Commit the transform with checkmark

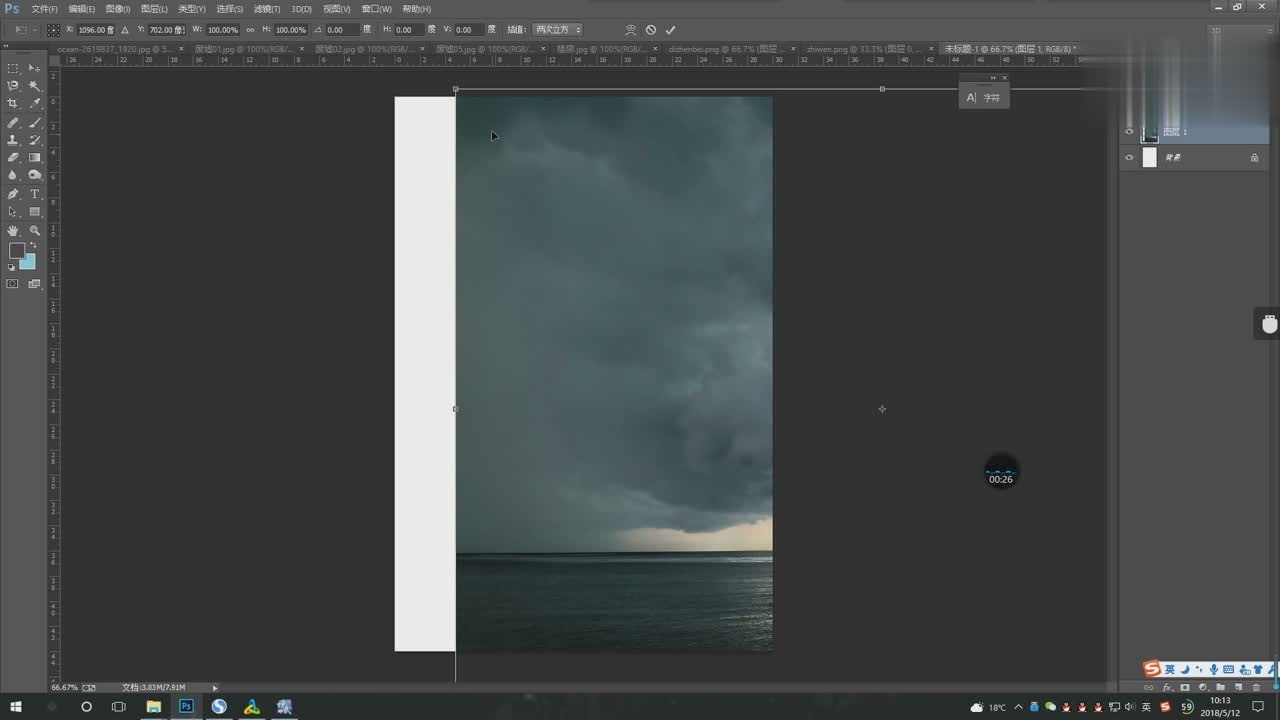[x=670, y=30]
